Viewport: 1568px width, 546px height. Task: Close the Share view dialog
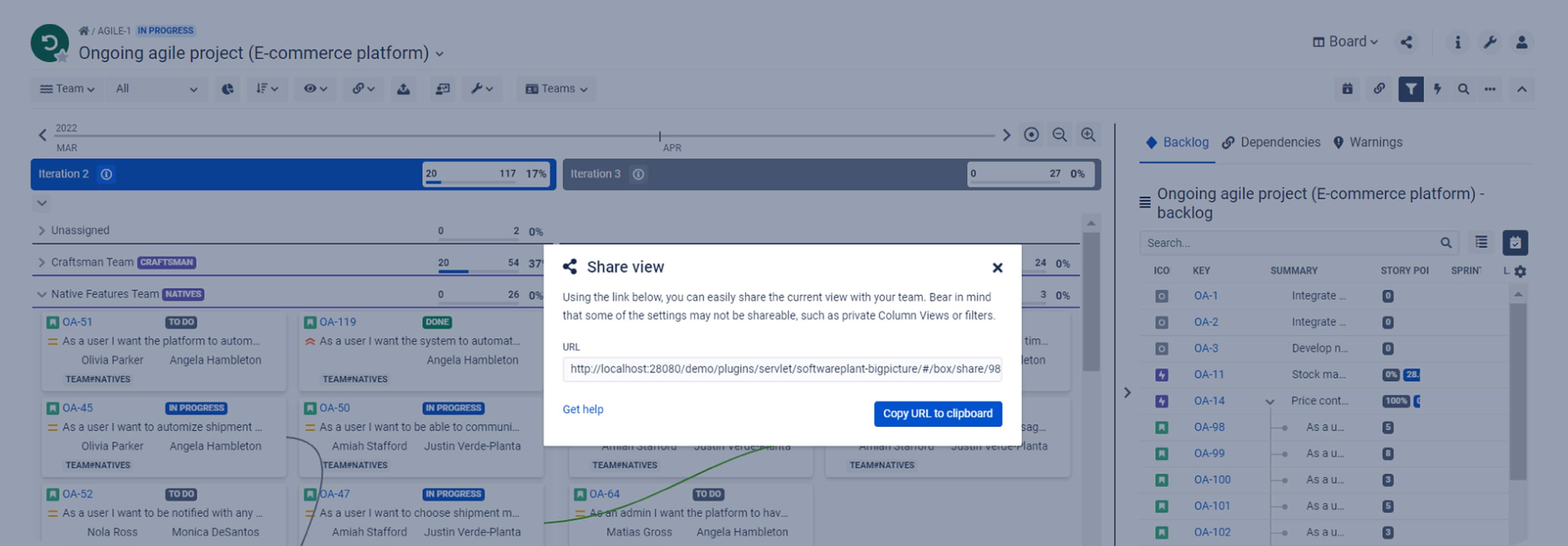click(x=997, y=267)
